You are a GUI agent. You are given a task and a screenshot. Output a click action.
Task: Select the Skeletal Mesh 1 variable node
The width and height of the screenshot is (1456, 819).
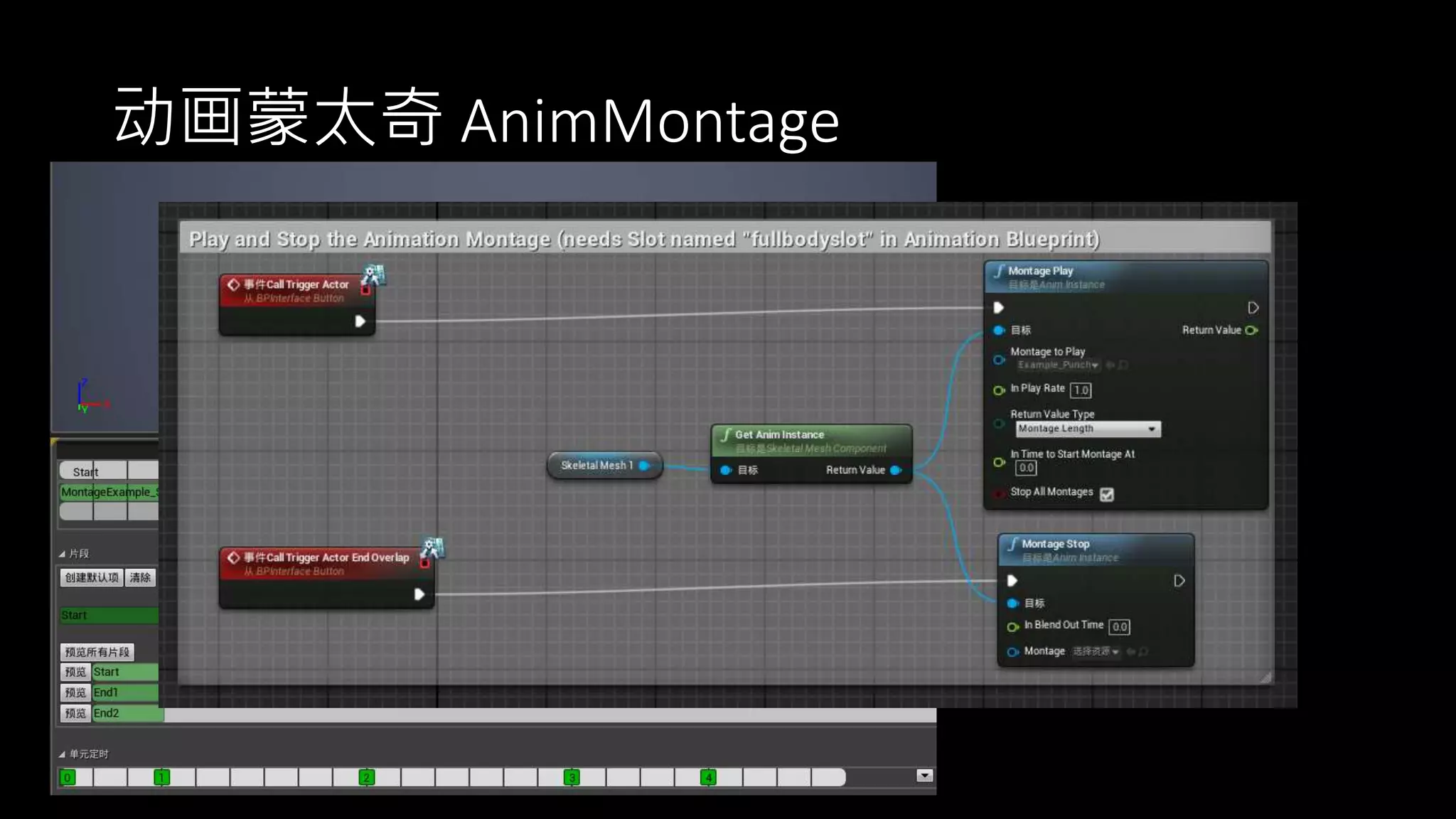[604, 466]
